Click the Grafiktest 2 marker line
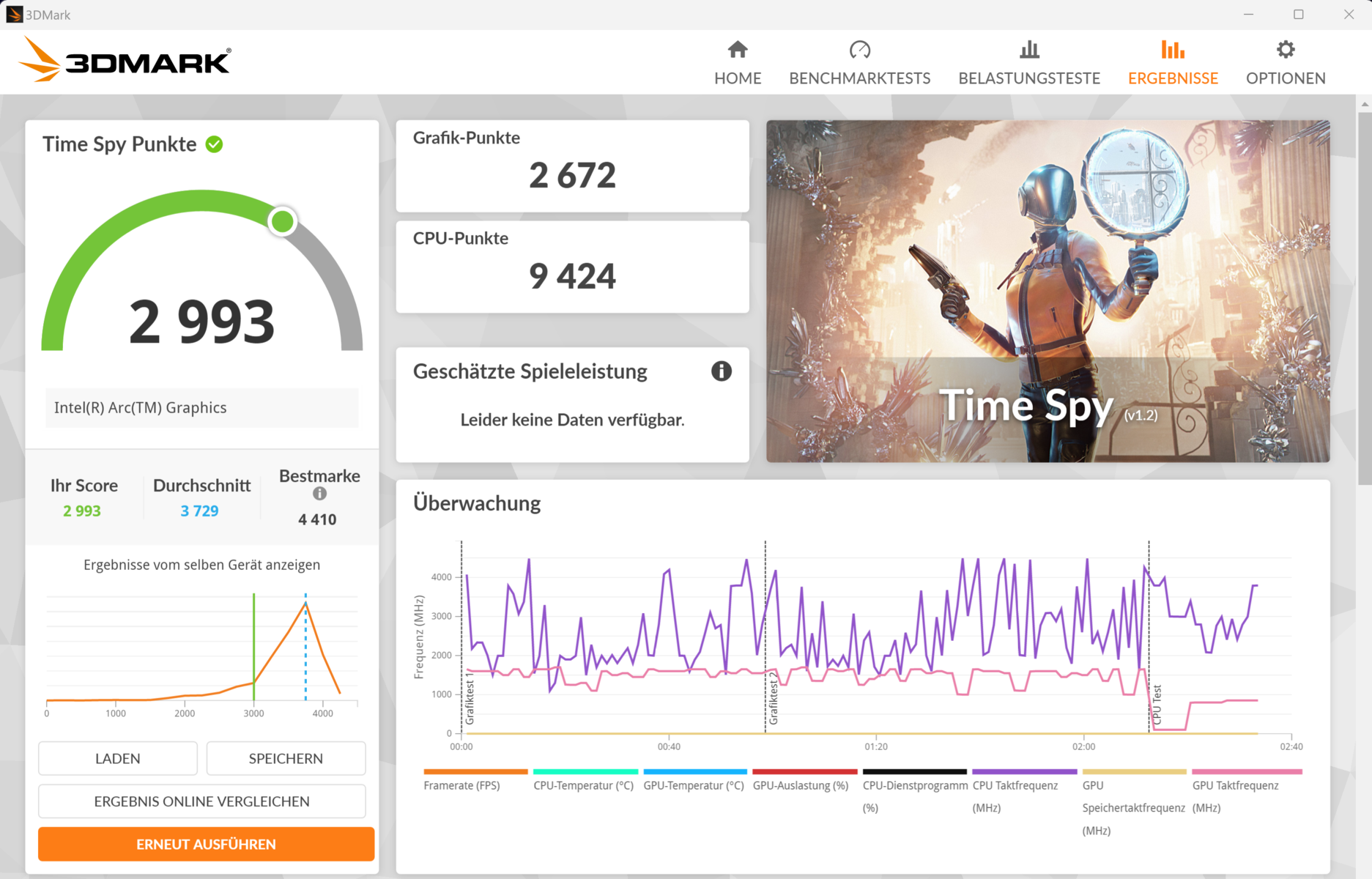 (765, 637)
